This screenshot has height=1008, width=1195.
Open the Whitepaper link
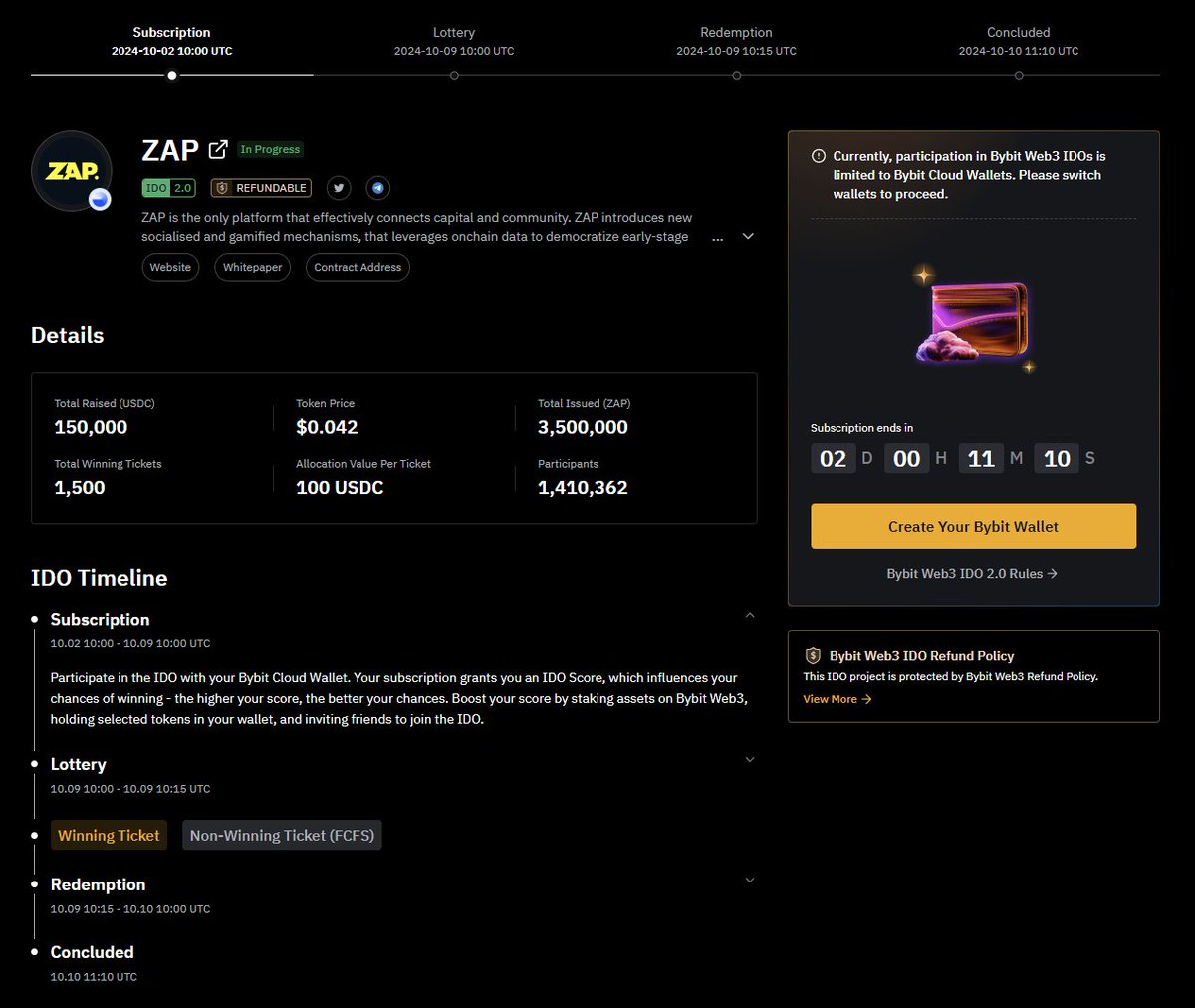(252, 267)
